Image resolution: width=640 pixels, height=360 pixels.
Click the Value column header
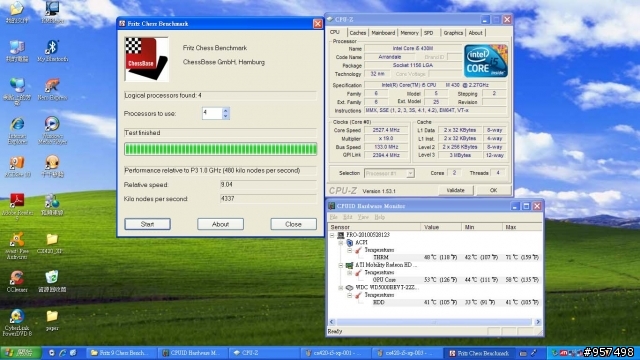click(441, 227)
